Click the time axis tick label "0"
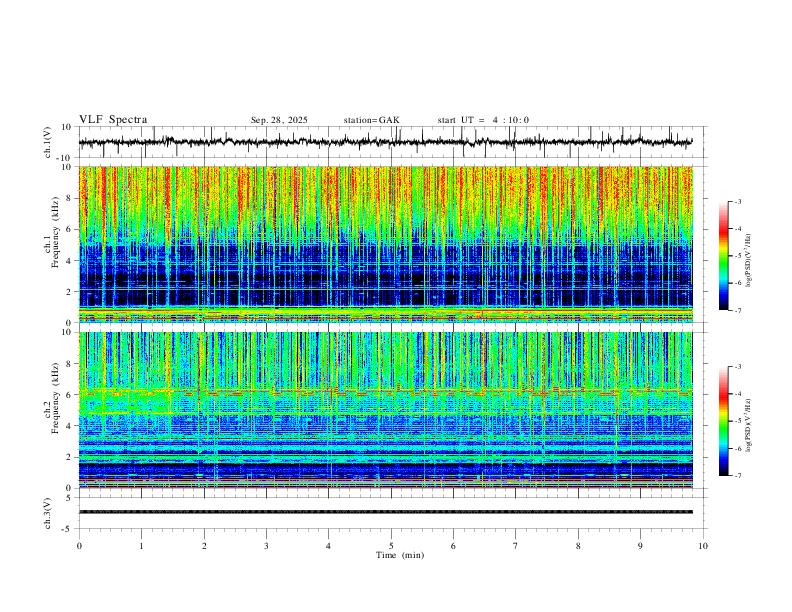 (79, 546)
